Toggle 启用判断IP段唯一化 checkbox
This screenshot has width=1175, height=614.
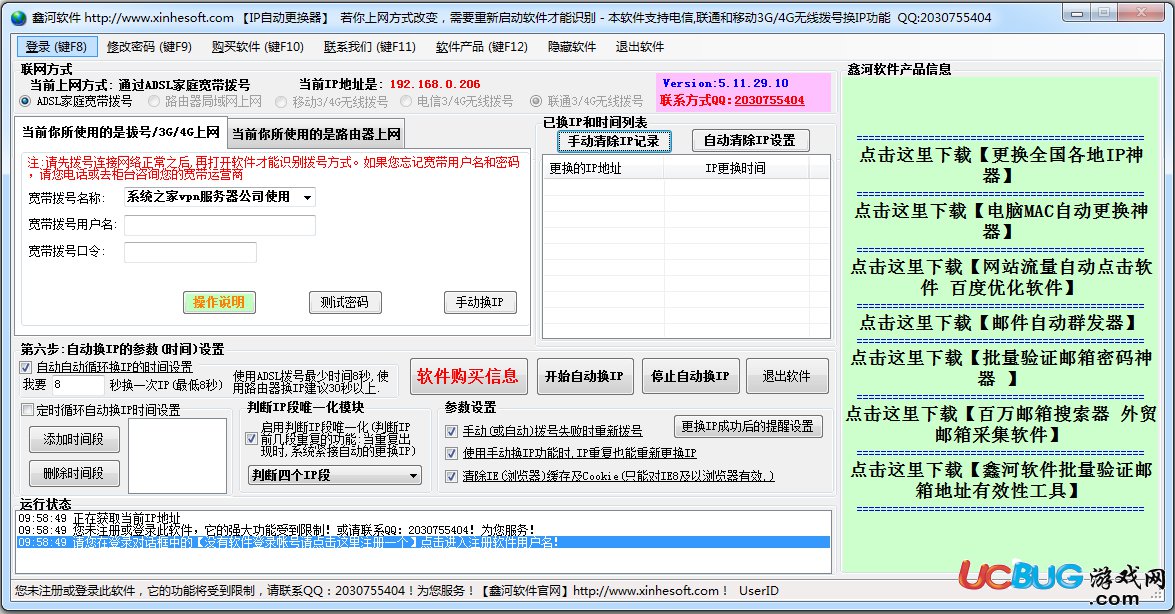pyautogui.click(x=252, y=439)
